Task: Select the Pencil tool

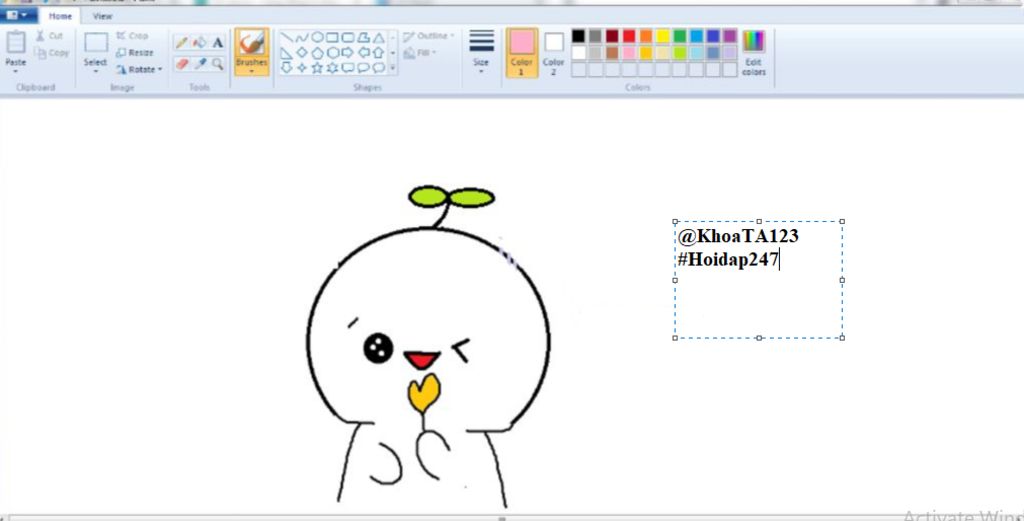Action: tap(181, 43)
